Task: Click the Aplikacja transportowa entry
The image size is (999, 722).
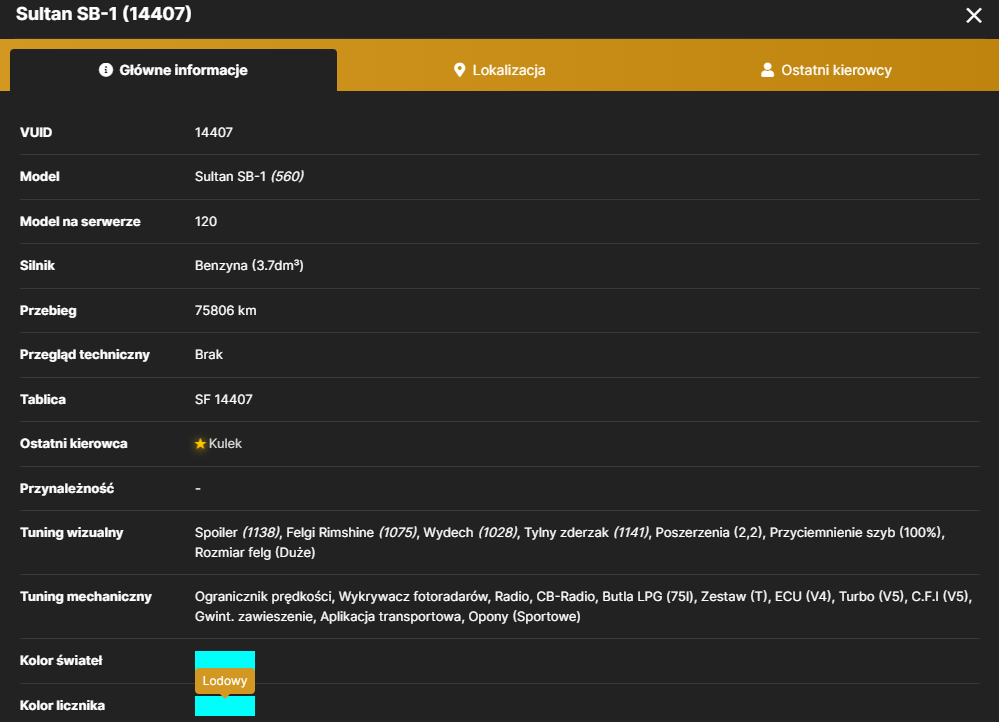Action: [x=391, y=617]
